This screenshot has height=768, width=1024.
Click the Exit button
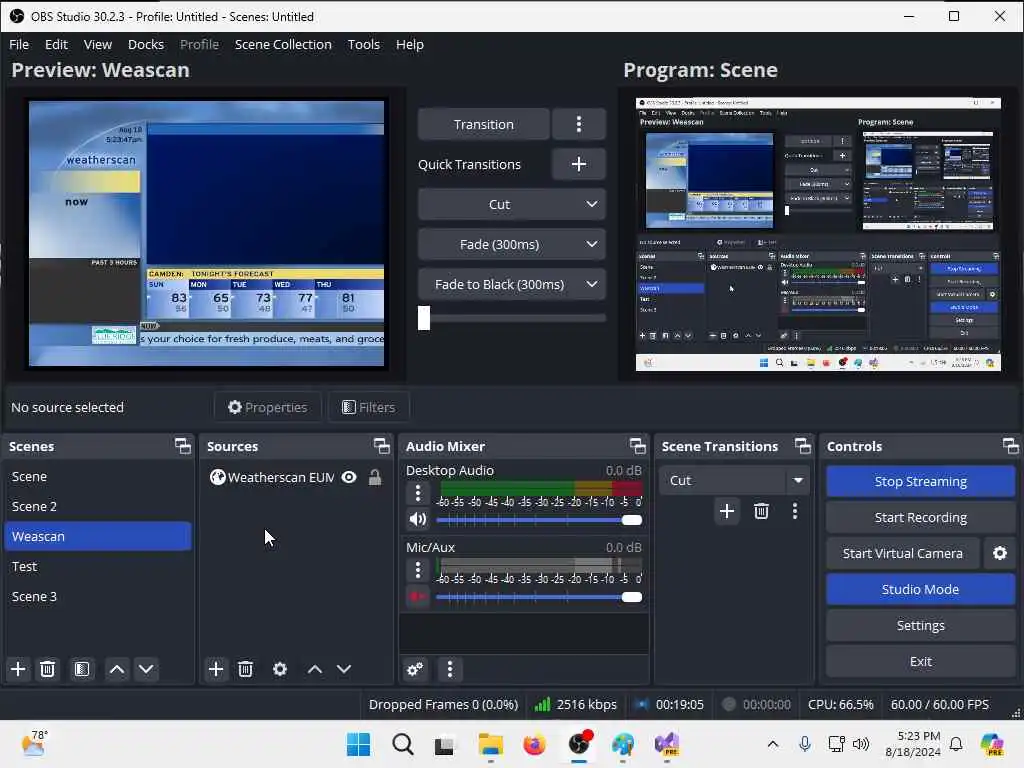pos(920,661)
